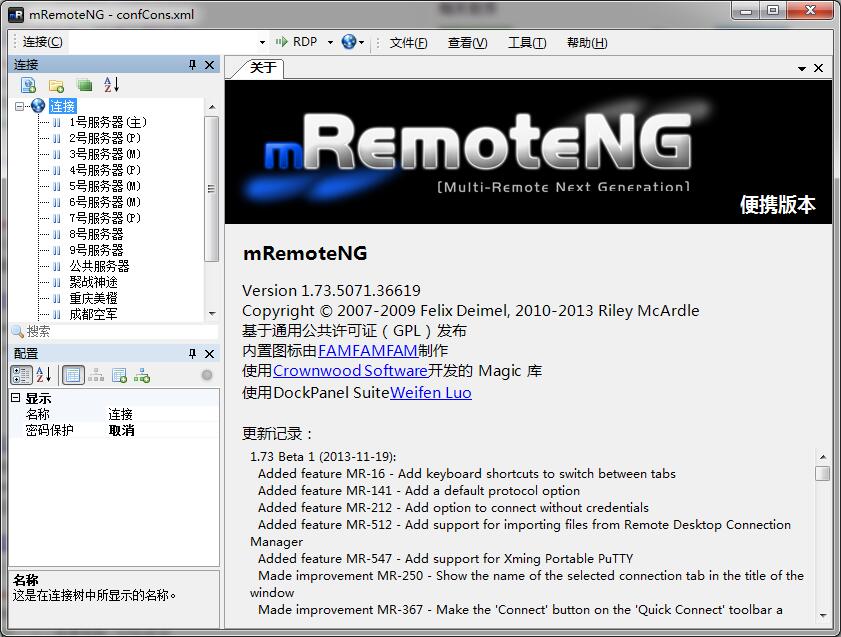Close the 配置 panel
This screenshot has width=841, height=637.
[x=210, y=353]
